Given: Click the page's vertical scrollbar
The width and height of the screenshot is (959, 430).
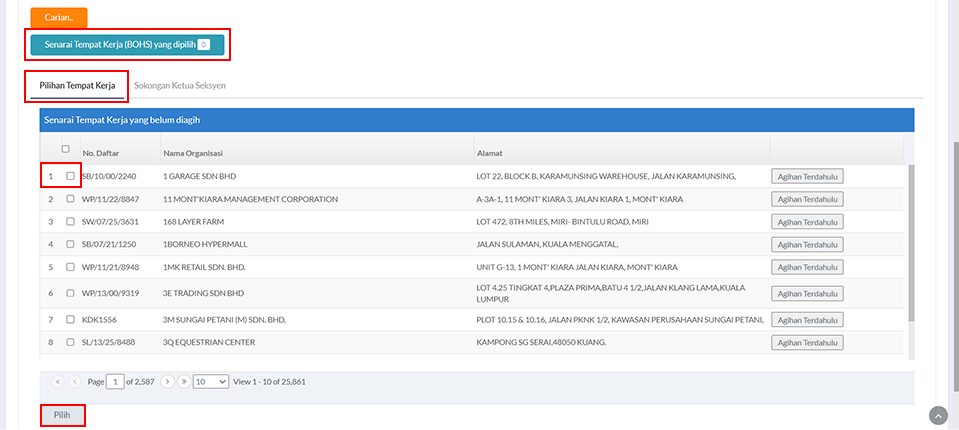Looking at the screenshot, I should pyautogui.click(x=955, y=266).
